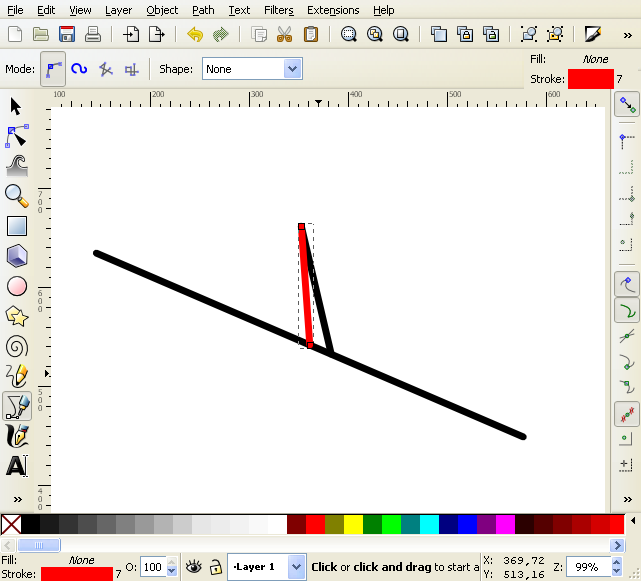This screenshot has width=641, height=581.
Task: Paste from clipboard
Action: (311, 34)
